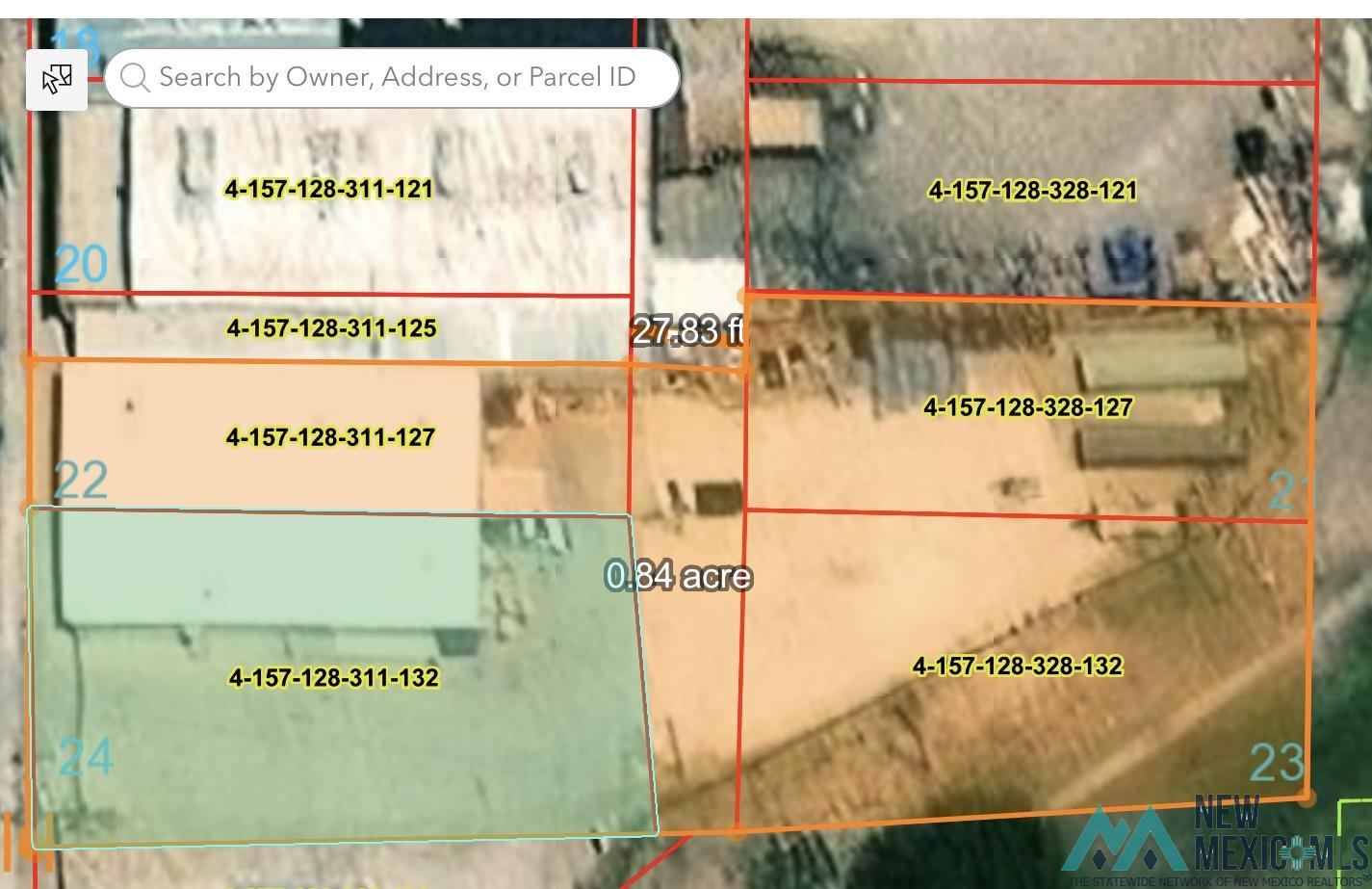Screen dimensions: 1372x889
Task: Select parcel label 4-157-128-328-127
Action: click(x=1027, y=407)
